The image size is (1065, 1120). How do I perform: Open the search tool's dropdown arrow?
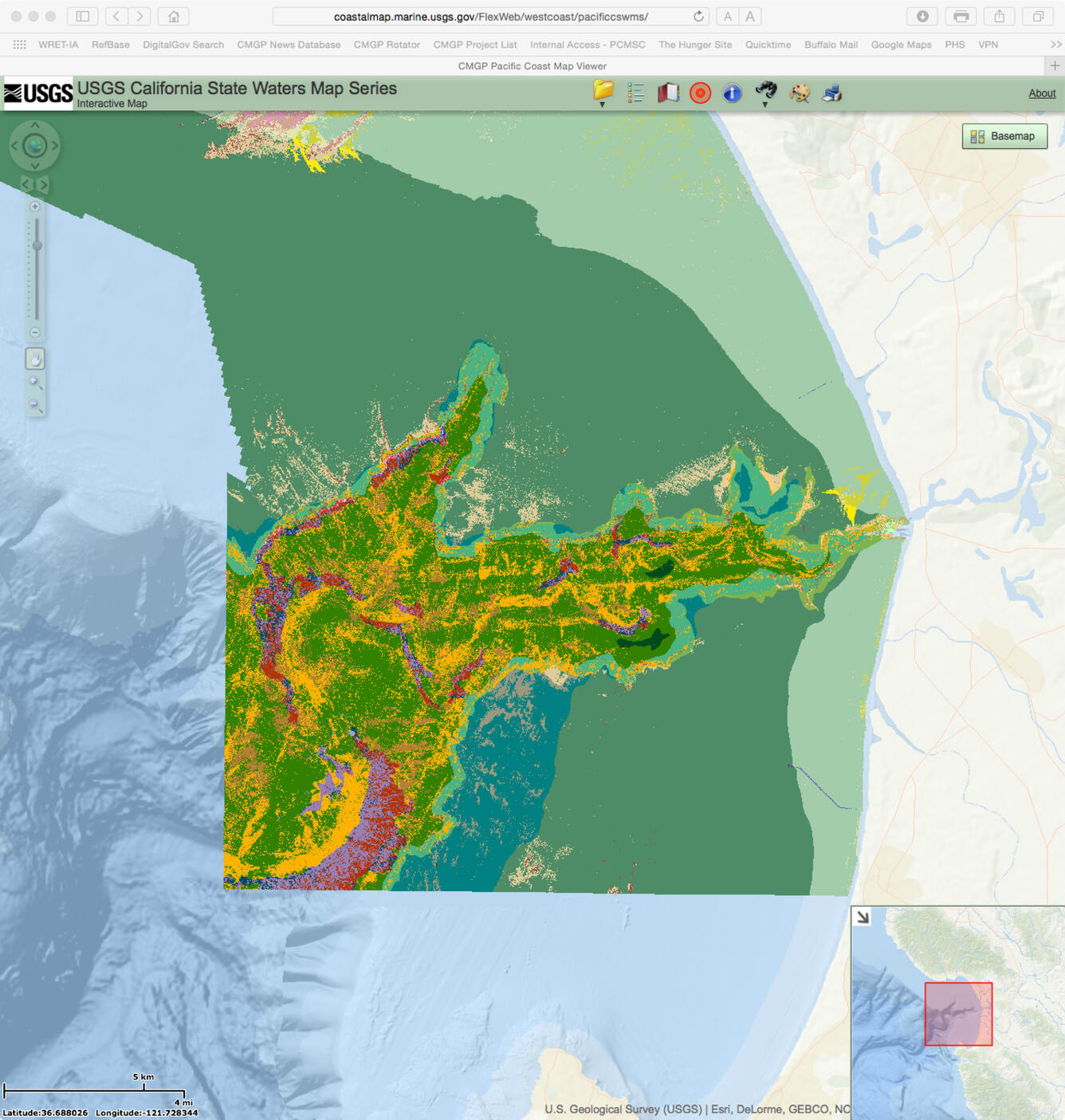pos(766,104)
